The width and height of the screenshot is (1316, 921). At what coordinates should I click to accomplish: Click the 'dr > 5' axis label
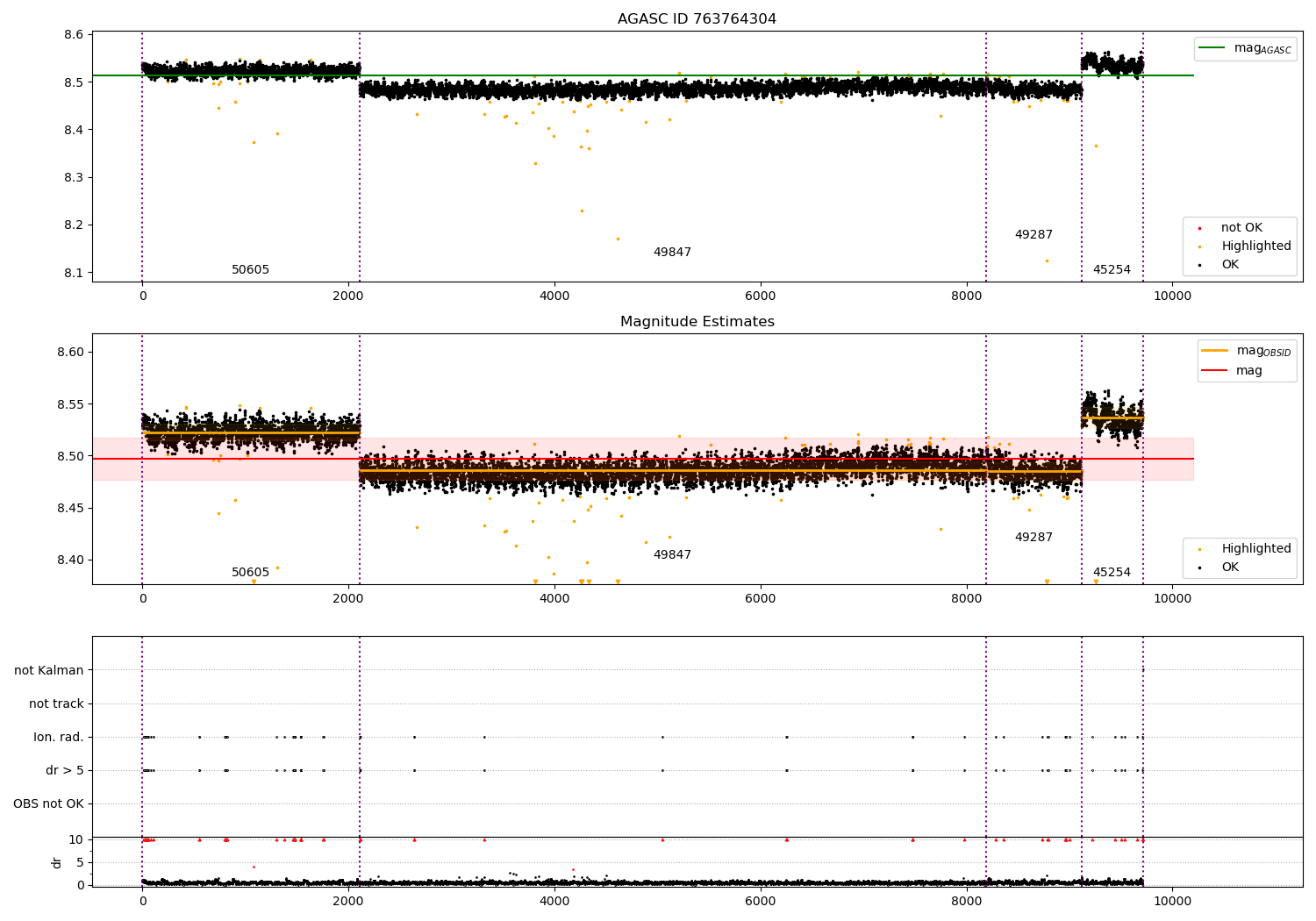coord(65,771)
